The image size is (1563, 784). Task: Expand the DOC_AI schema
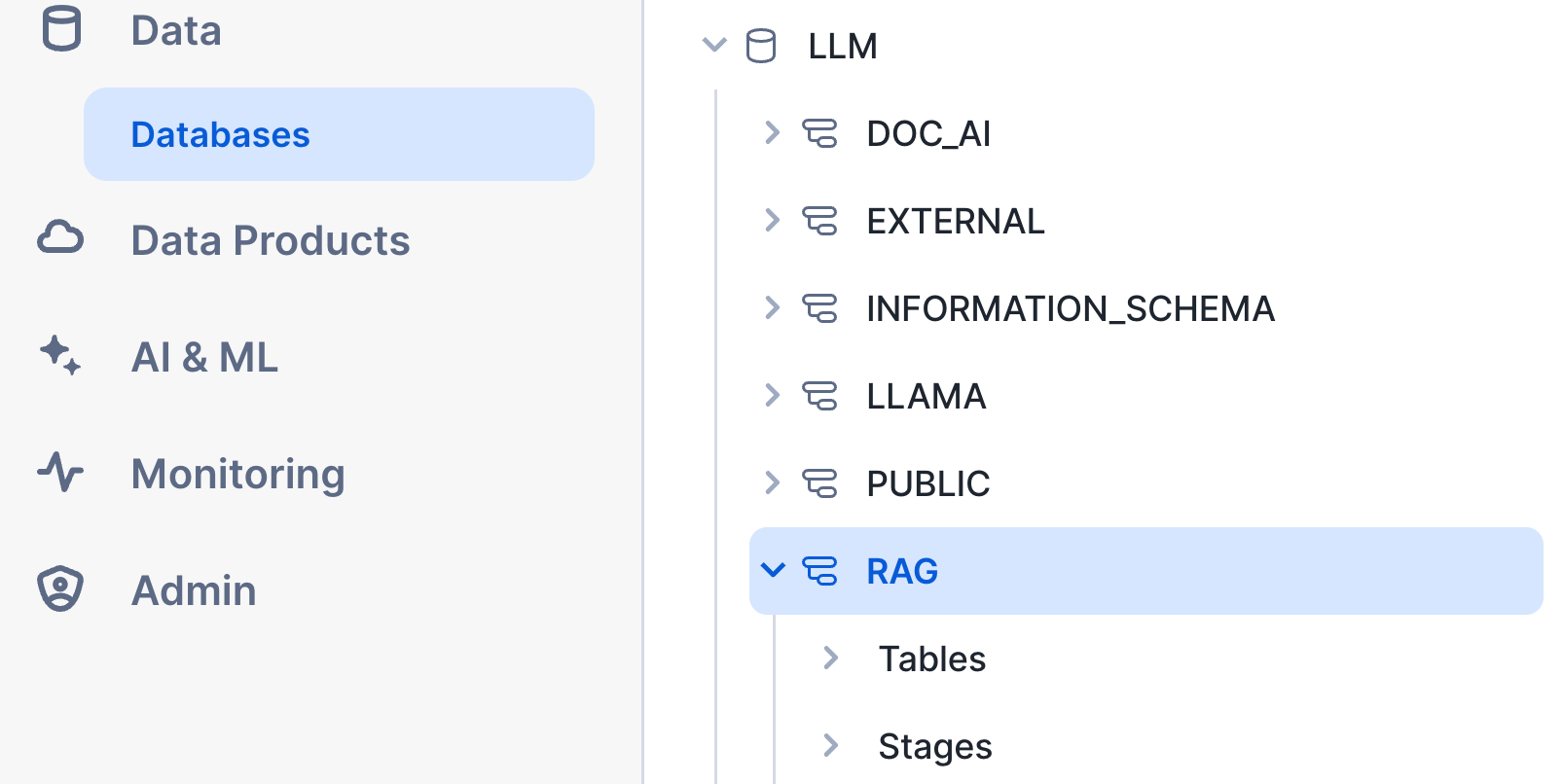[773, 132]
